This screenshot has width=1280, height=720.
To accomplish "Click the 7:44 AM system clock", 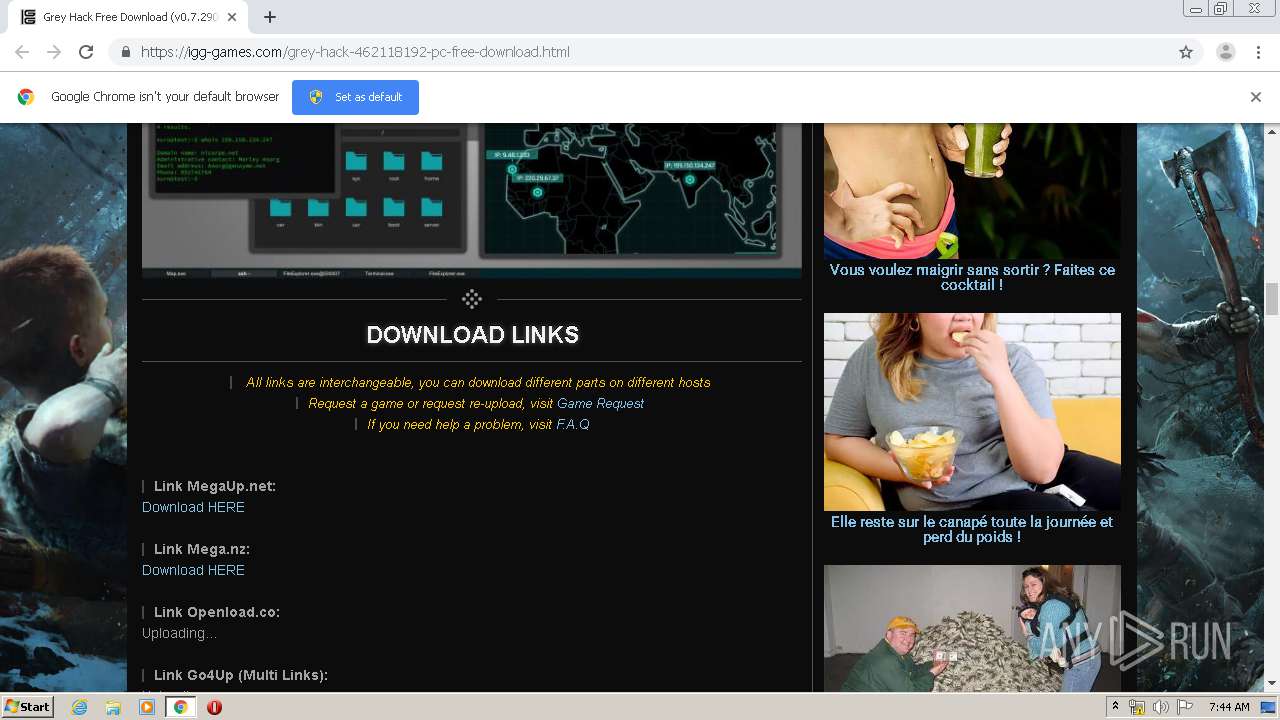I will tap(1229, 707).
